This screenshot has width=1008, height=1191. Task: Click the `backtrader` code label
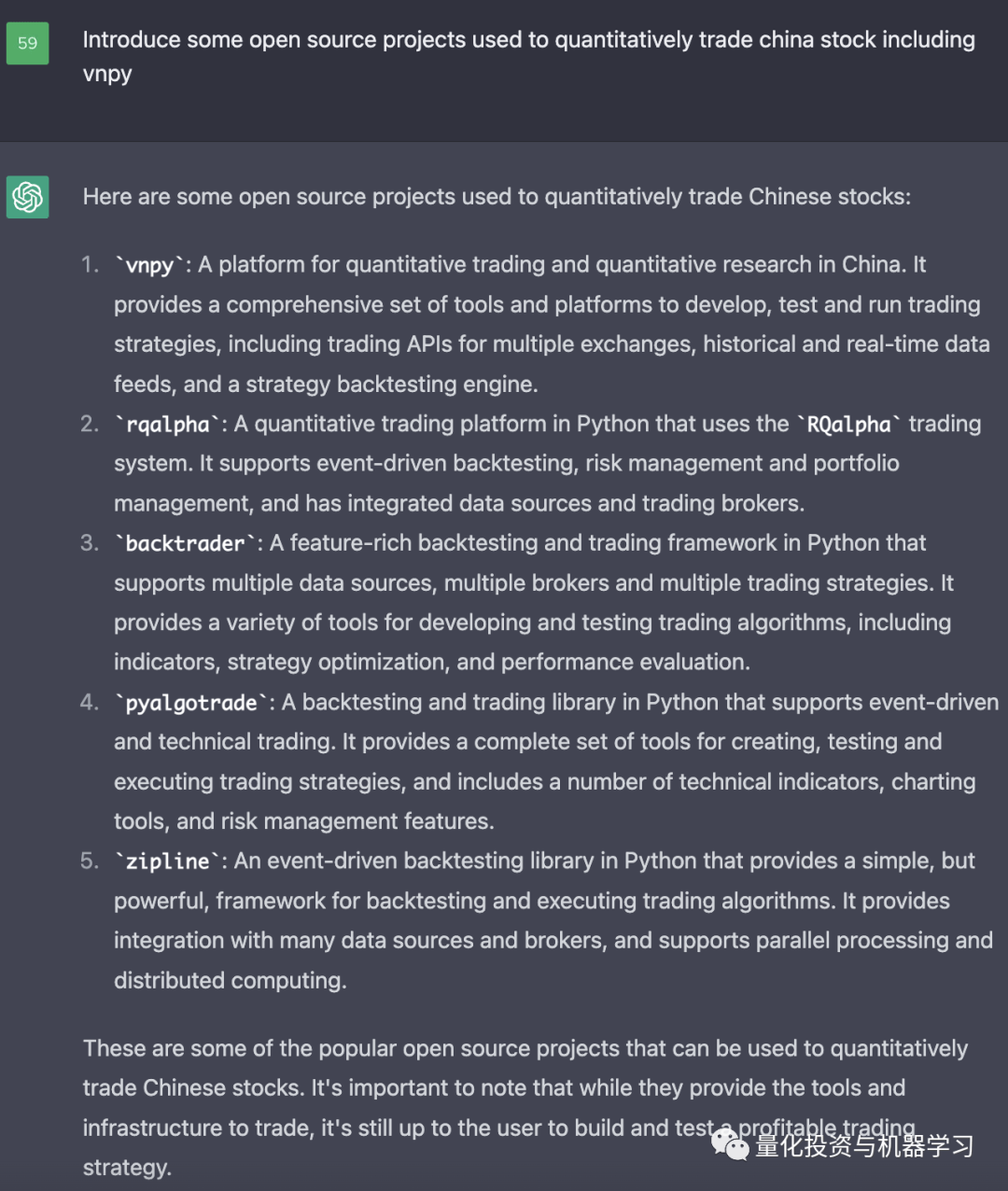coord(186,543)
